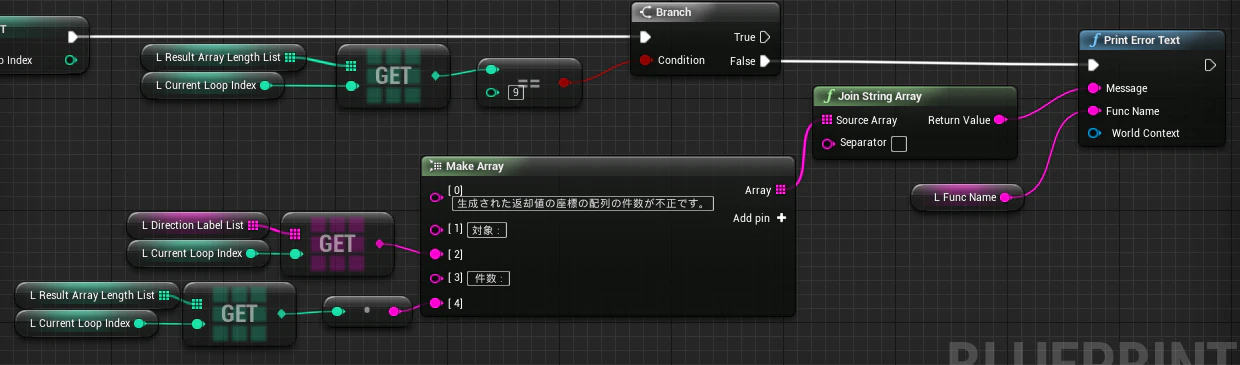
Task: Select the Make Array node header
Action: coord(607,166)
